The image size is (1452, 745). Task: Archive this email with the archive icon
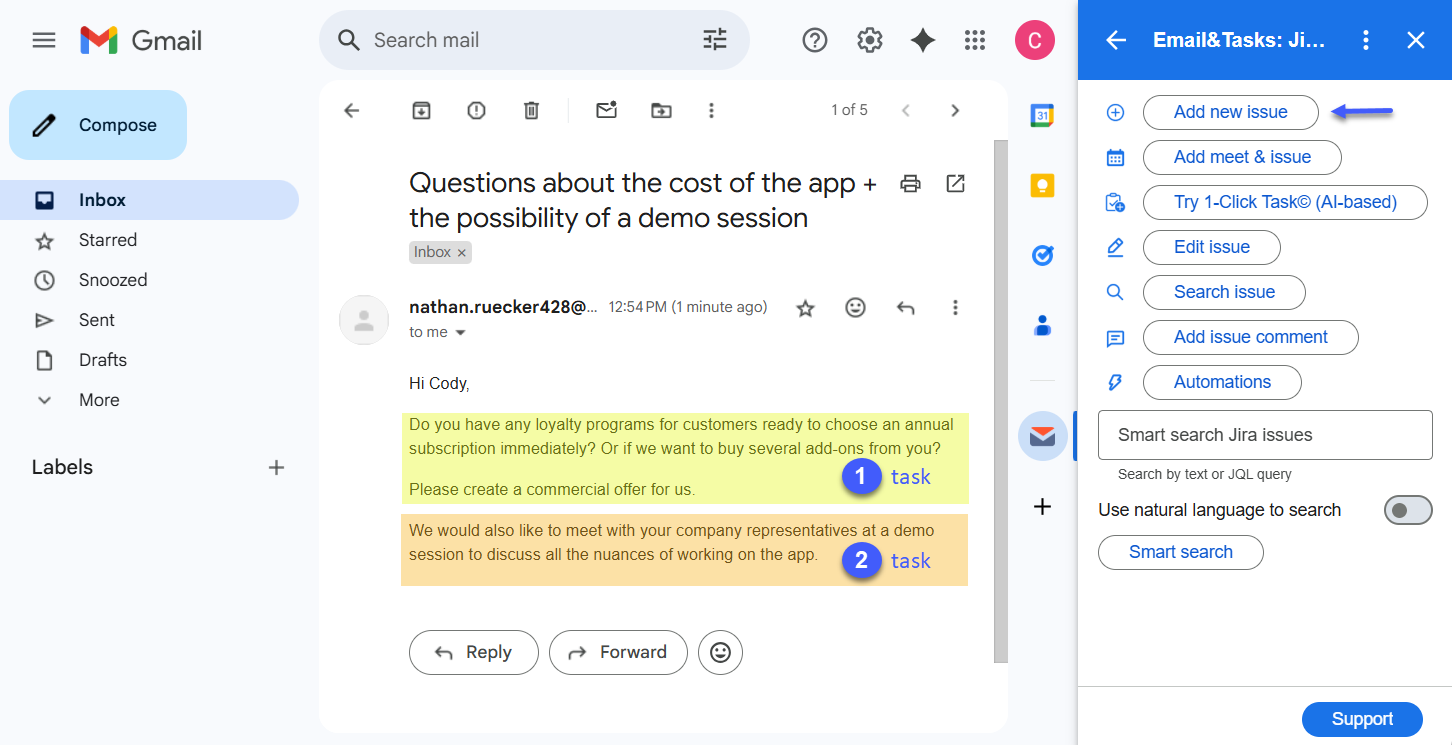pyautogui.click(x=421, y=110)
